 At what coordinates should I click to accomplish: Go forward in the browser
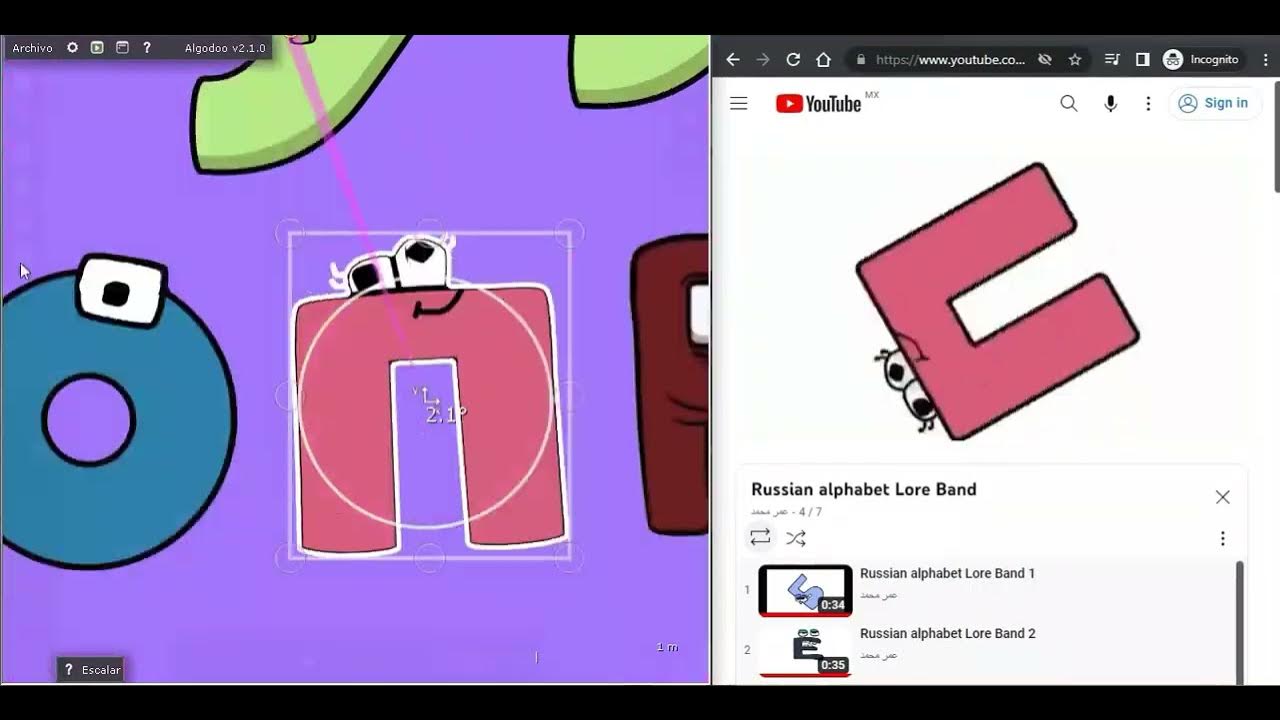[763, 60]
